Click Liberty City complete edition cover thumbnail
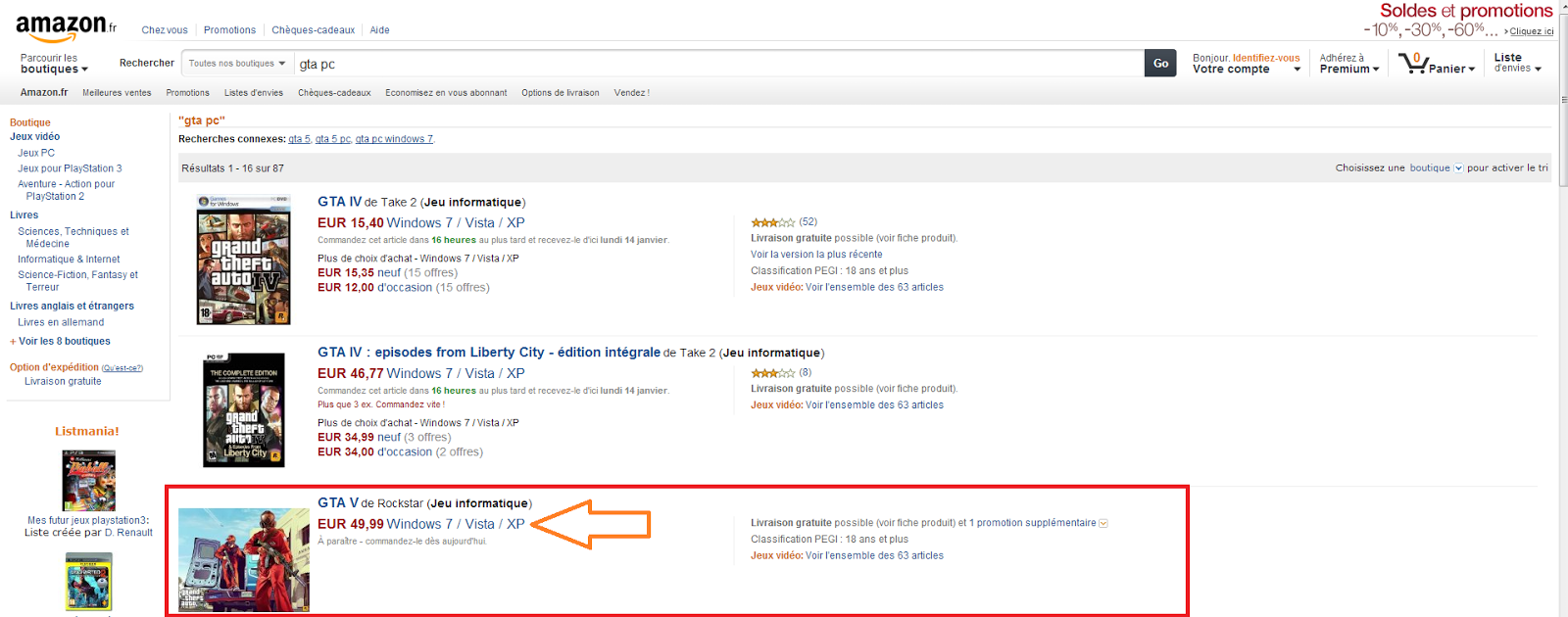The height and width of the screenshot is (617, 1568). point(243,409)
